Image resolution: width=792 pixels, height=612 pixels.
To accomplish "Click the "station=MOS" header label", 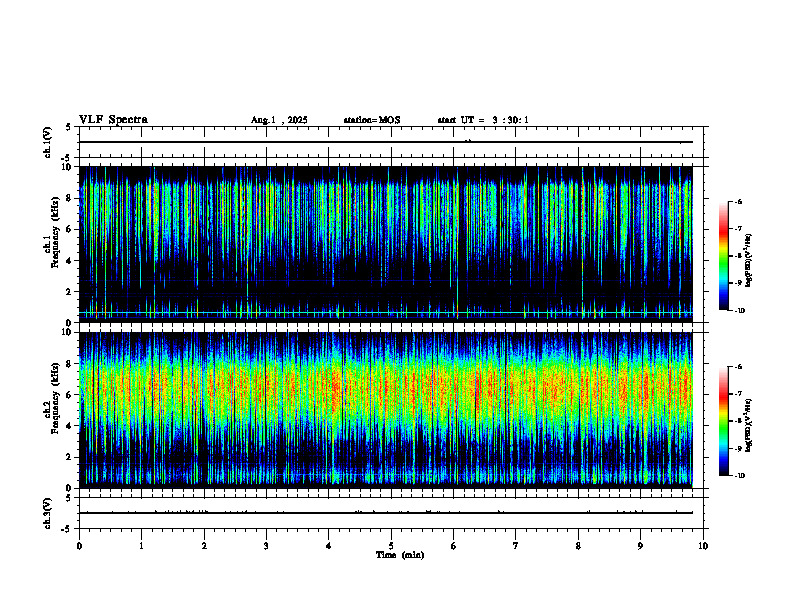I will click(x=372, y=120).
